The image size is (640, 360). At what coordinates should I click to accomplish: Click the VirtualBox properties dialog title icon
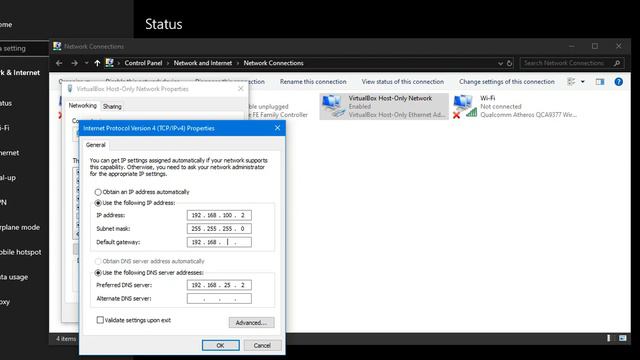70,89
